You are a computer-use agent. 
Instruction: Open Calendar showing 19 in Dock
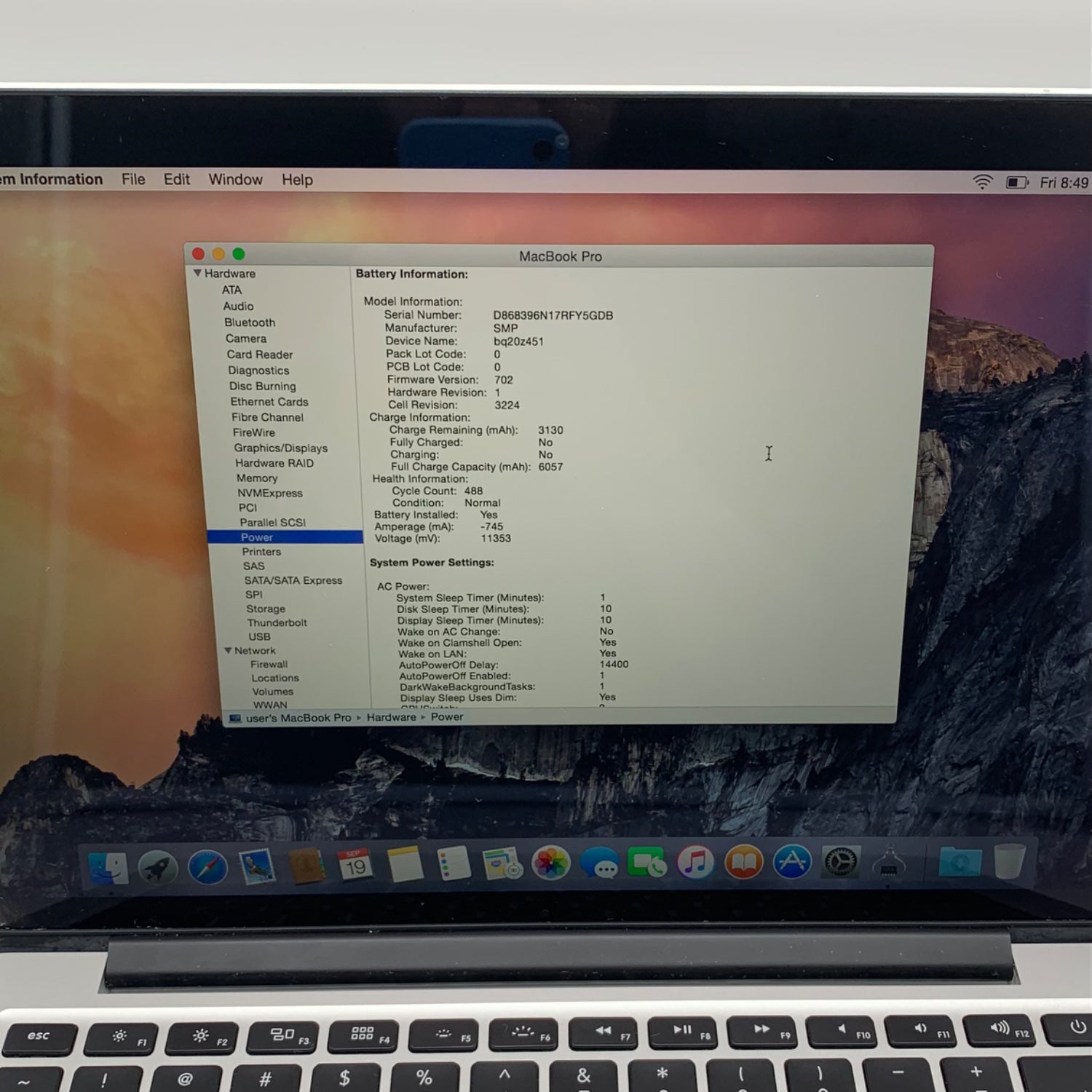click(x=355, y=866)
